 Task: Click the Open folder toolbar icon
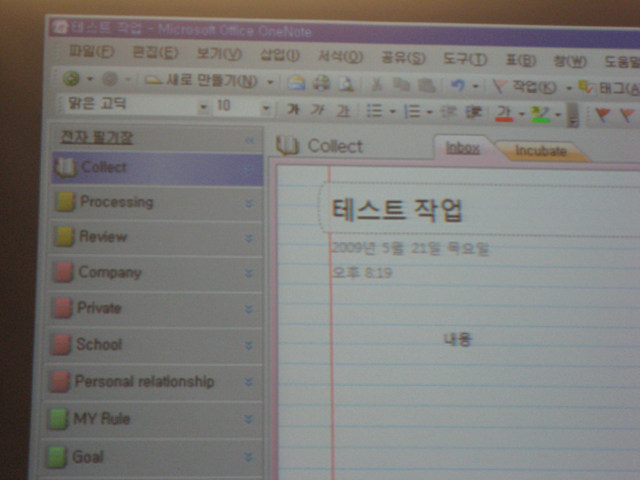coord(296,82)
